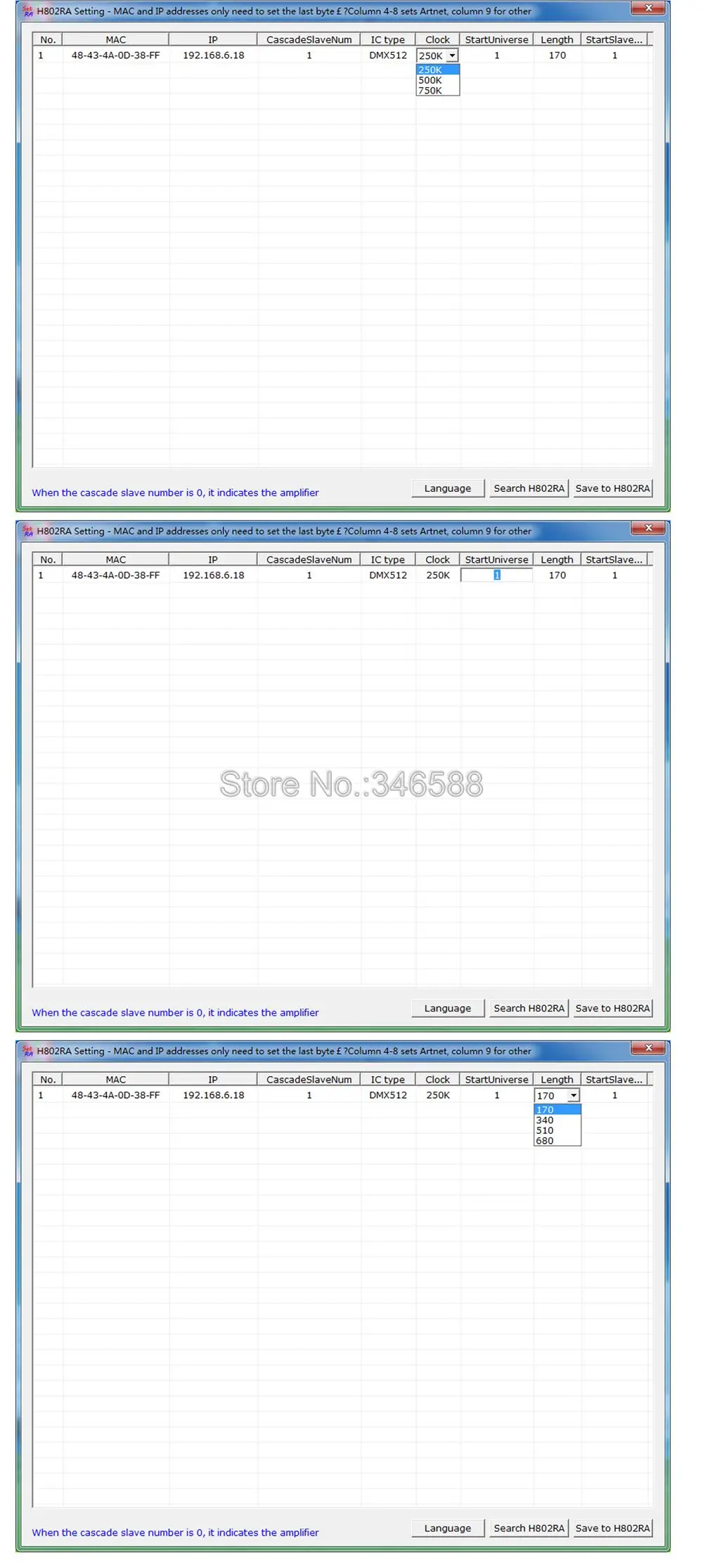Click IP cell 192.168.6.18 in window with Length list

(214, 1095)
